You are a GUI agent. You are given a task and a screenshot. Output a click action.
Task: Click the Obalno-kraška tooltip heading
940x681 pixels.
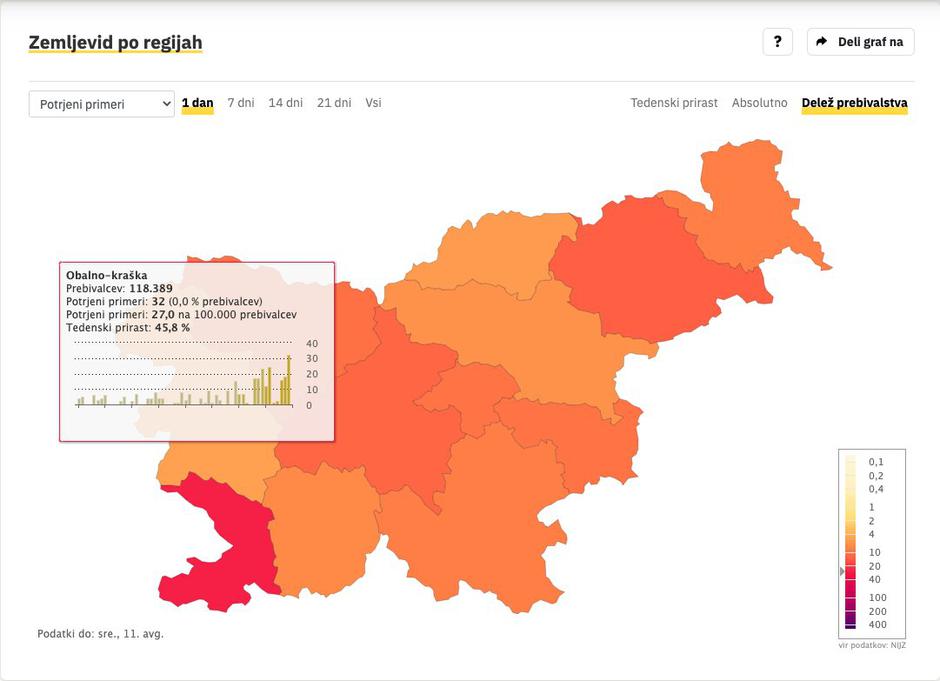106,276
